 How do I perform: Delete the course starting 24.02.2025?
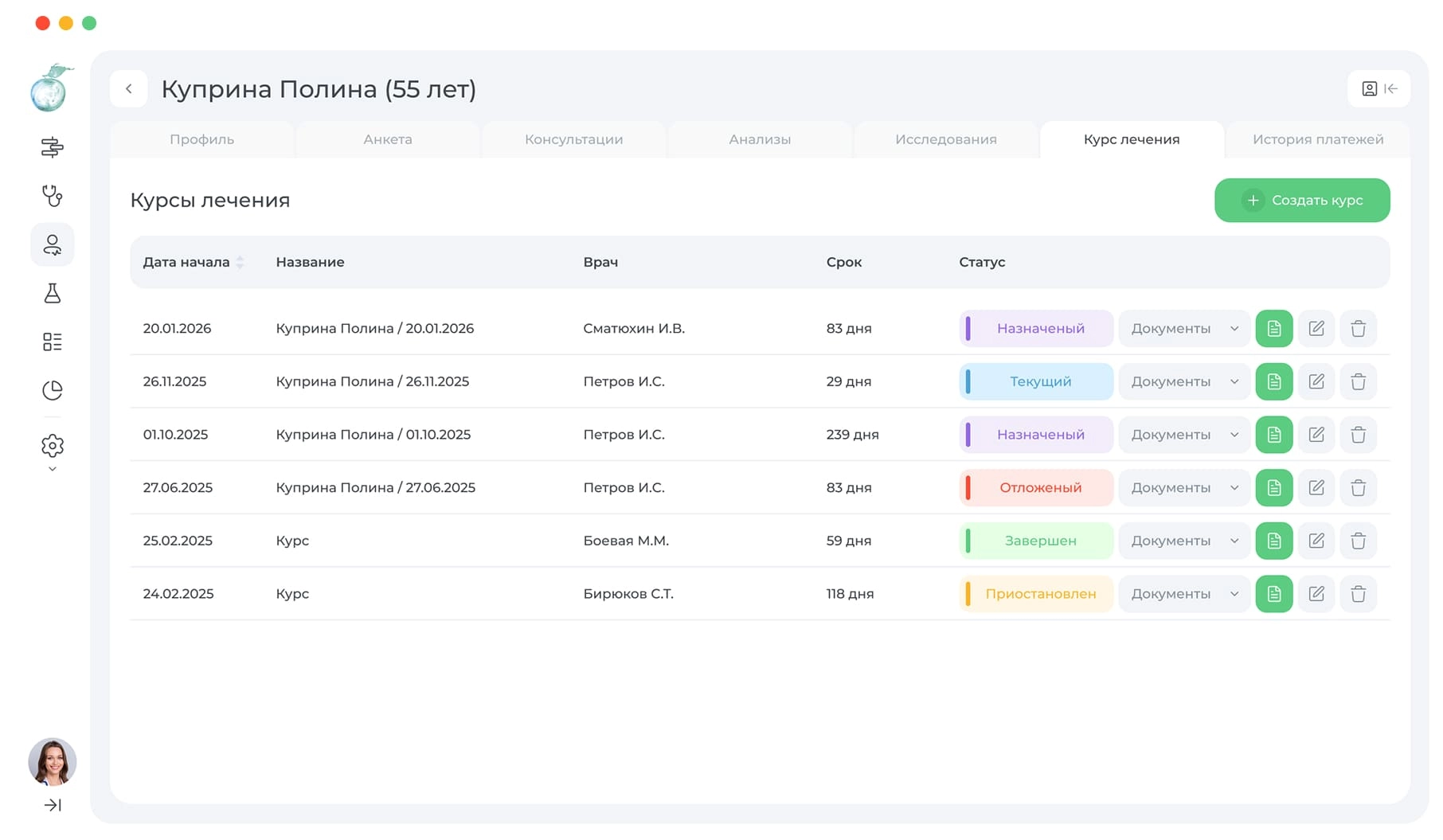[x=1358, y=594]
